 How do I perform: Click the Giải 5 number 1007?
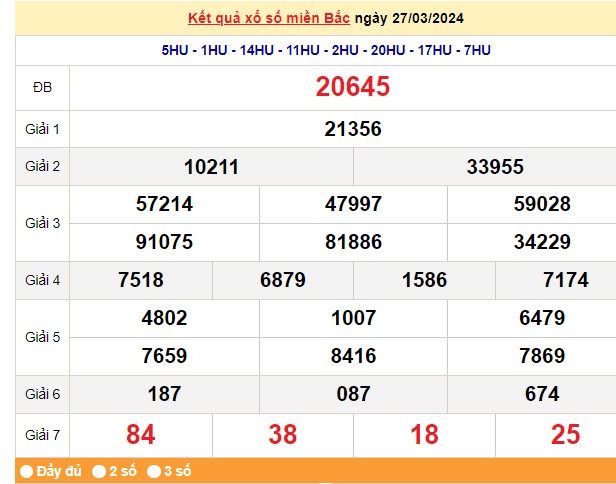352,318
